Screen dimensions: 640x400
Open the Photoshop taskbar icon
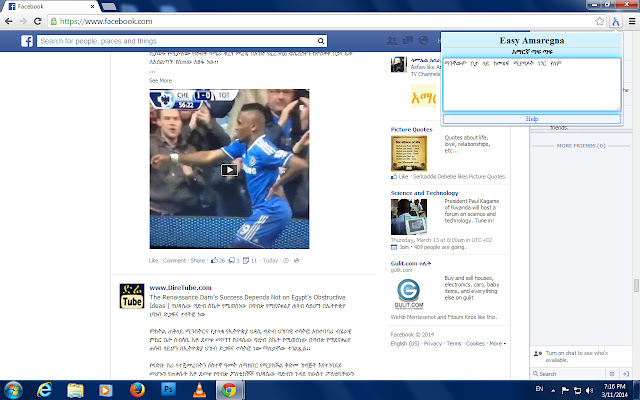click(168, 390)
